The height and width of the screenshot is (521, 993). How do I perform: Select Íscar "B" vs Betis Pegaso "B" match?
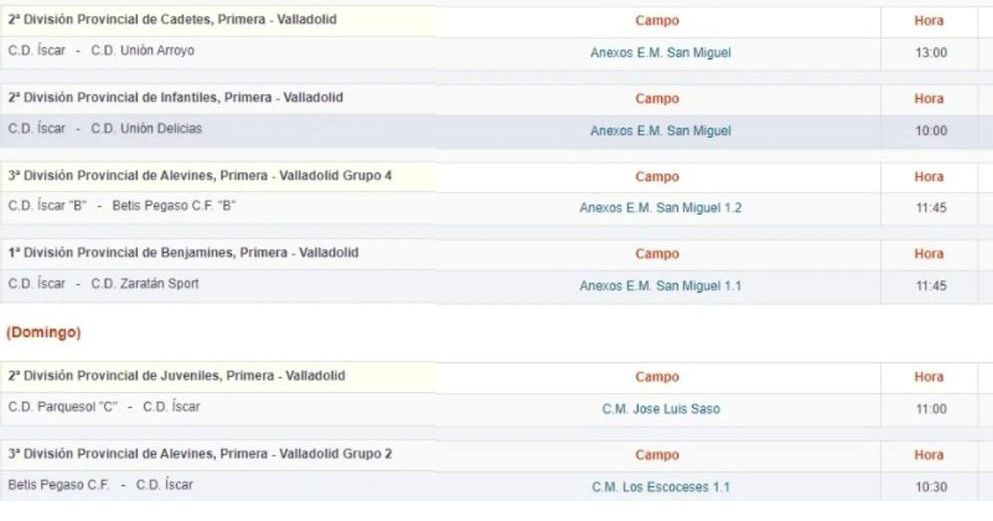(x=121, y=207)
